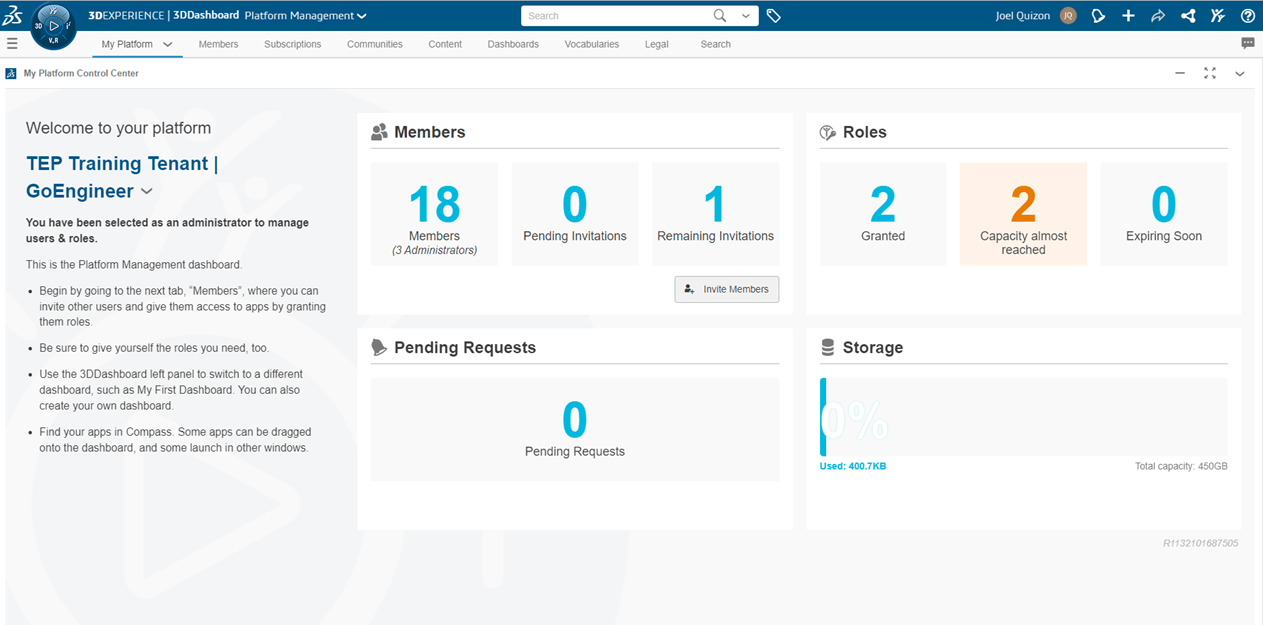
Task: Click the 3DPlay/notification icon beside avatar
Action: click(1098, 15)
